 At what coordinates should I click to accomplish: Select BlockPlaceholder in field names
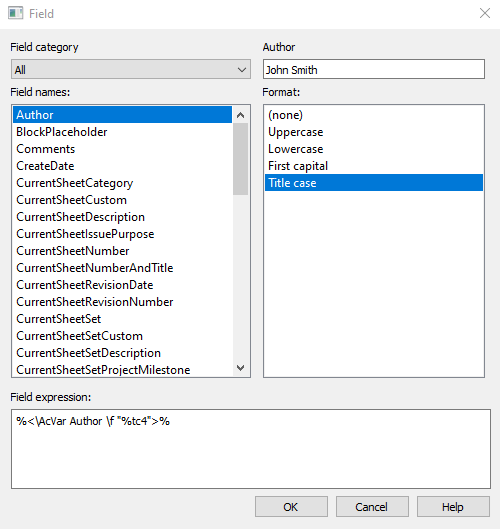pos(122,132)
